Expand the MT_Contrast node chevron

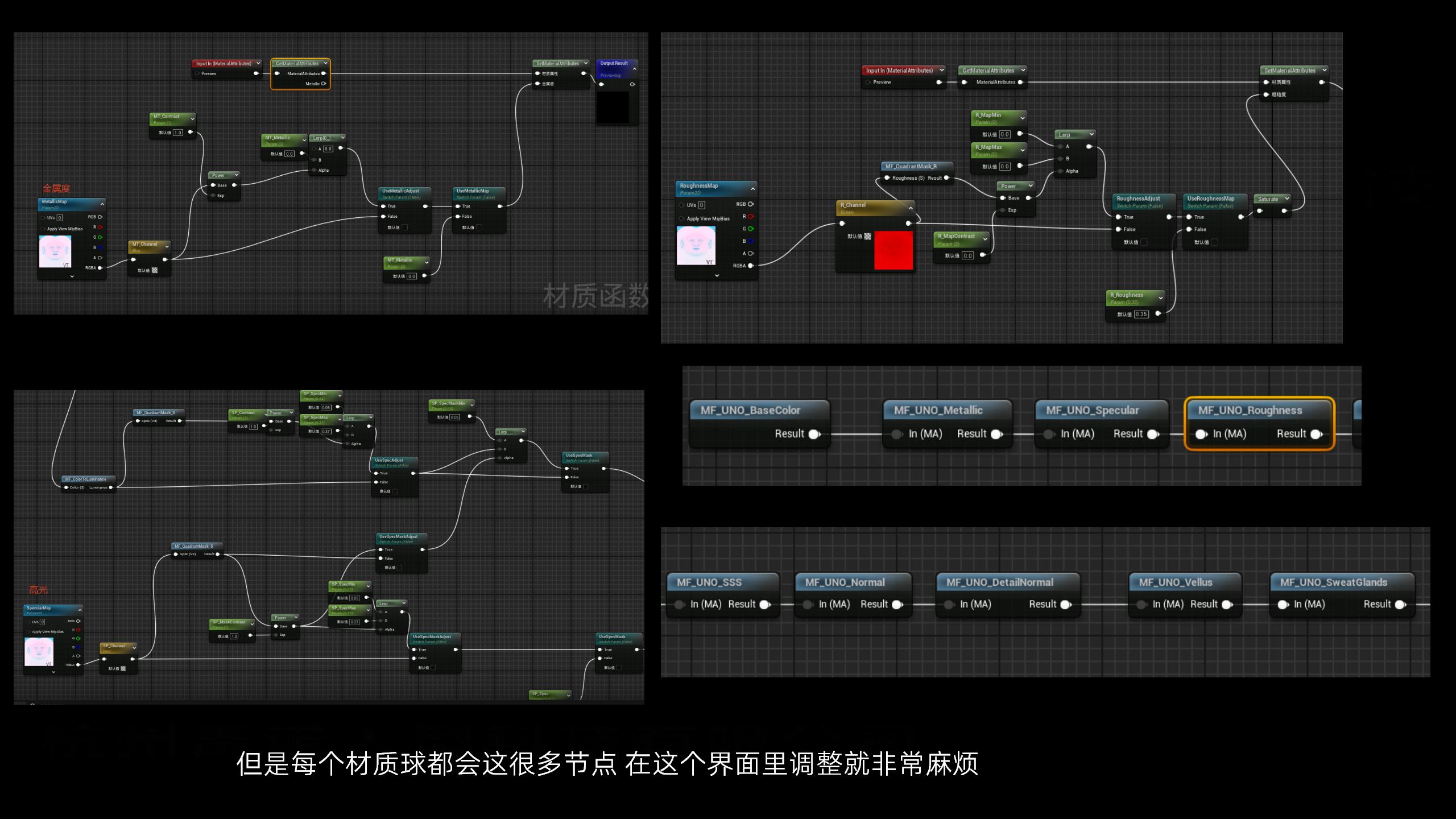click(192, 119)
